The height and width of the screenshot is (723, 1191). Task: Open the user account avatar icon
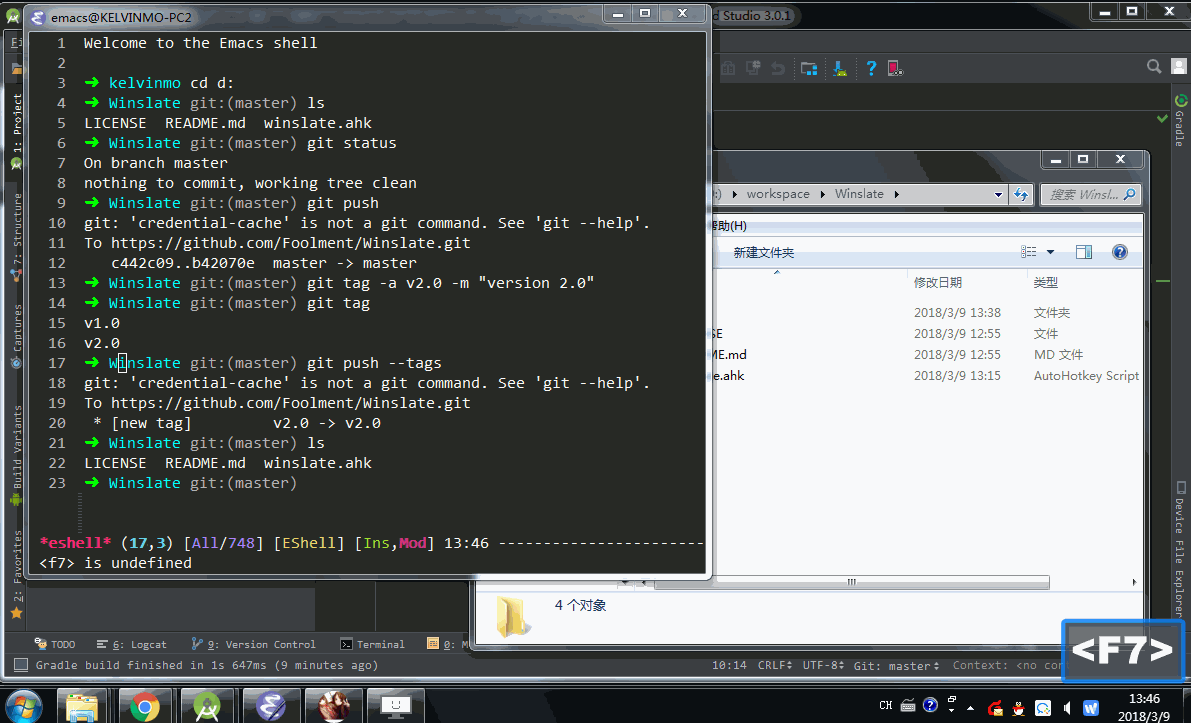pos(1179,67)
